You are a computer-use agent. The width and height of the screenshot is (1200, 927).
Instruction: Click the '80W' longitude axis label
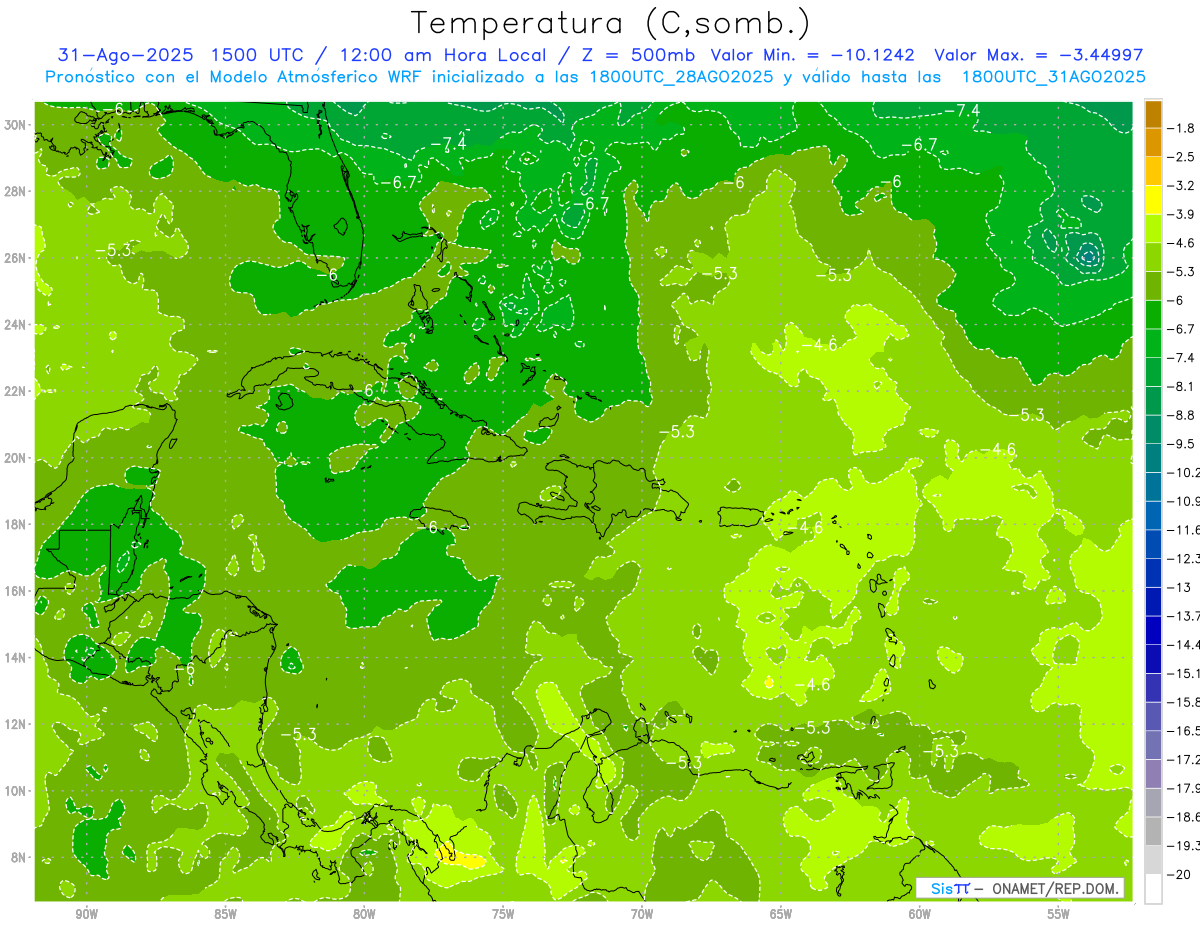[364, 914]
